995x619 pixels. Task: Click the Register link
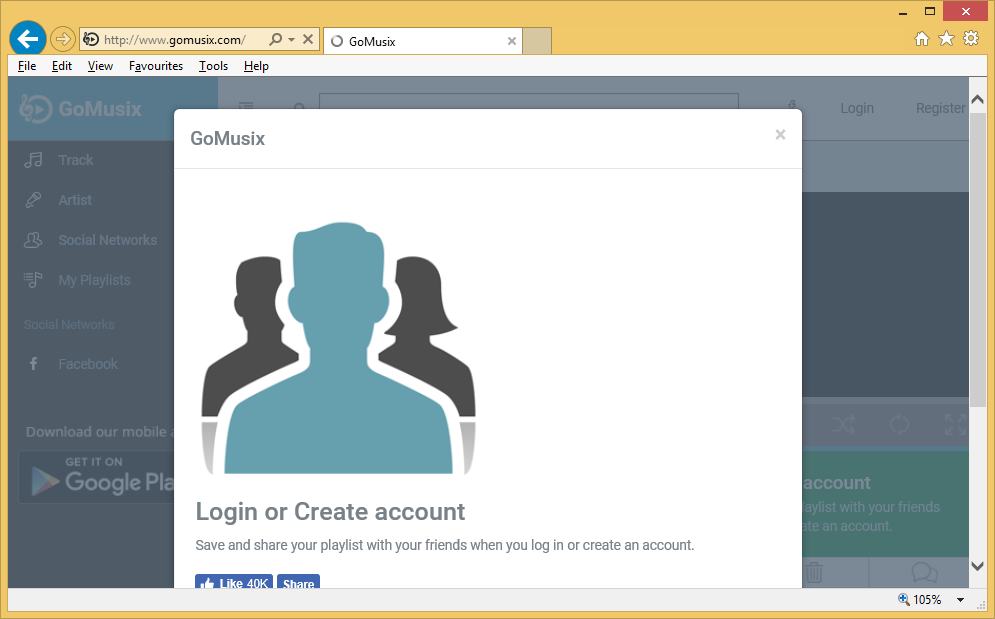click(940, 108)
